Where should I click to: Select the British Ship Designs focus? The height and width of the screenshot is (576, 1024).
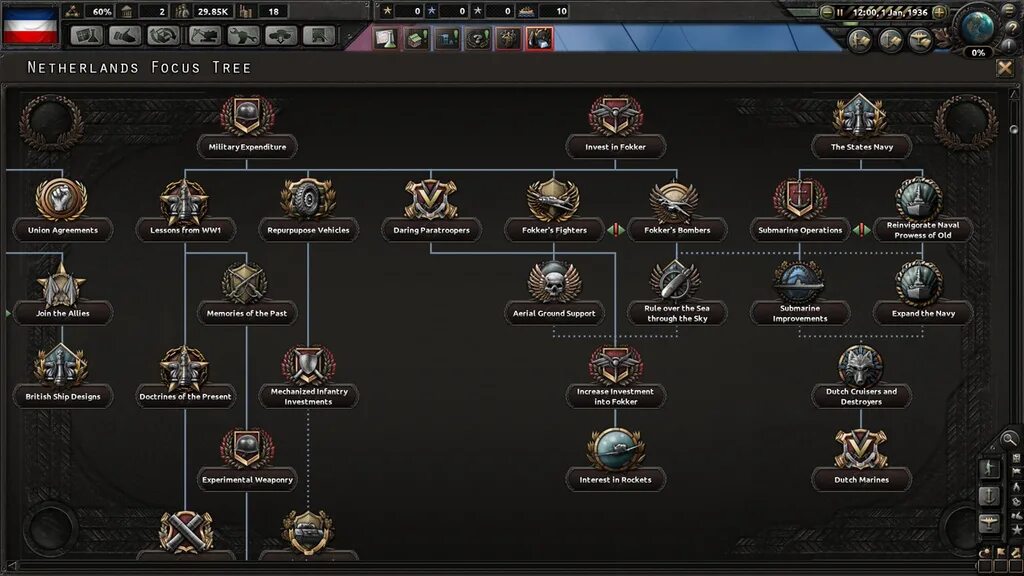63,376
